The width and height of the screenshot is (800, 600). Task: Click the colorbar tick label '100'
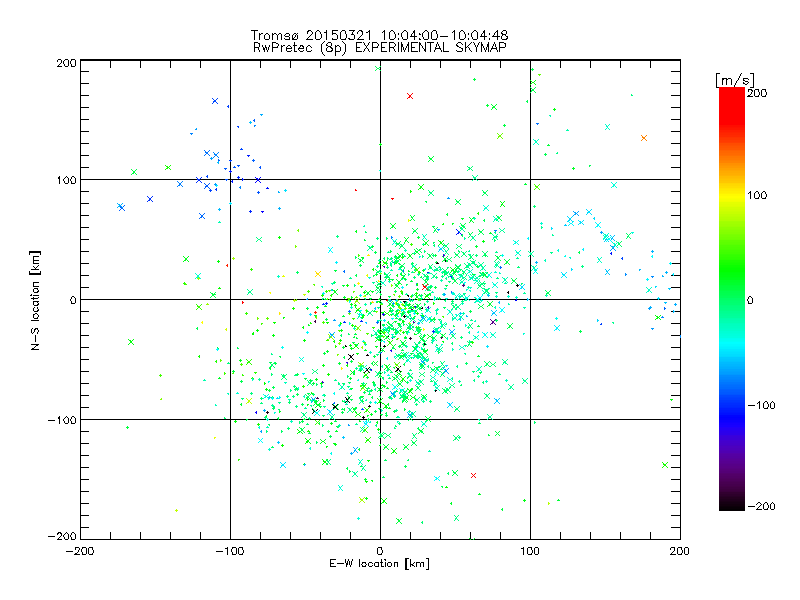[x=757, y=195]
